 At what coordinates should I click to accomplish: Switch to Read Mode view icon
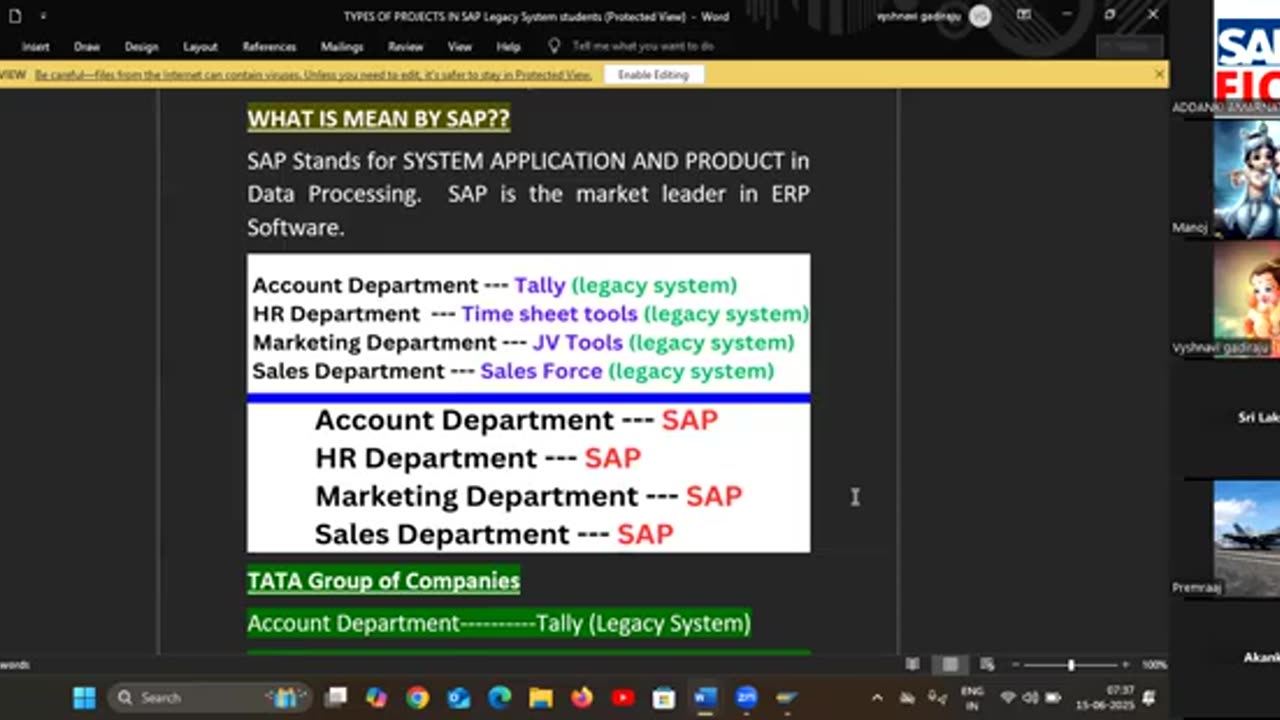tap(913, 664)
